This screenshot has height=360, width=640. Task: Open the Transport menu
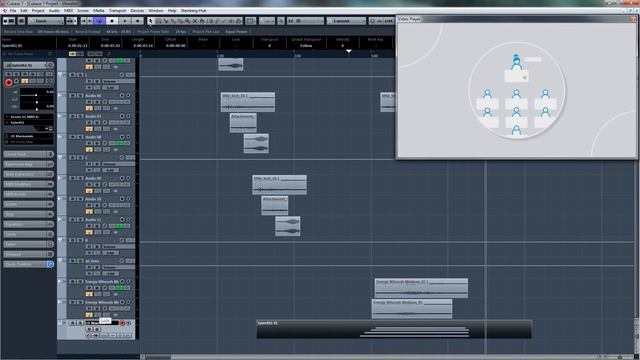pos(118,11)
